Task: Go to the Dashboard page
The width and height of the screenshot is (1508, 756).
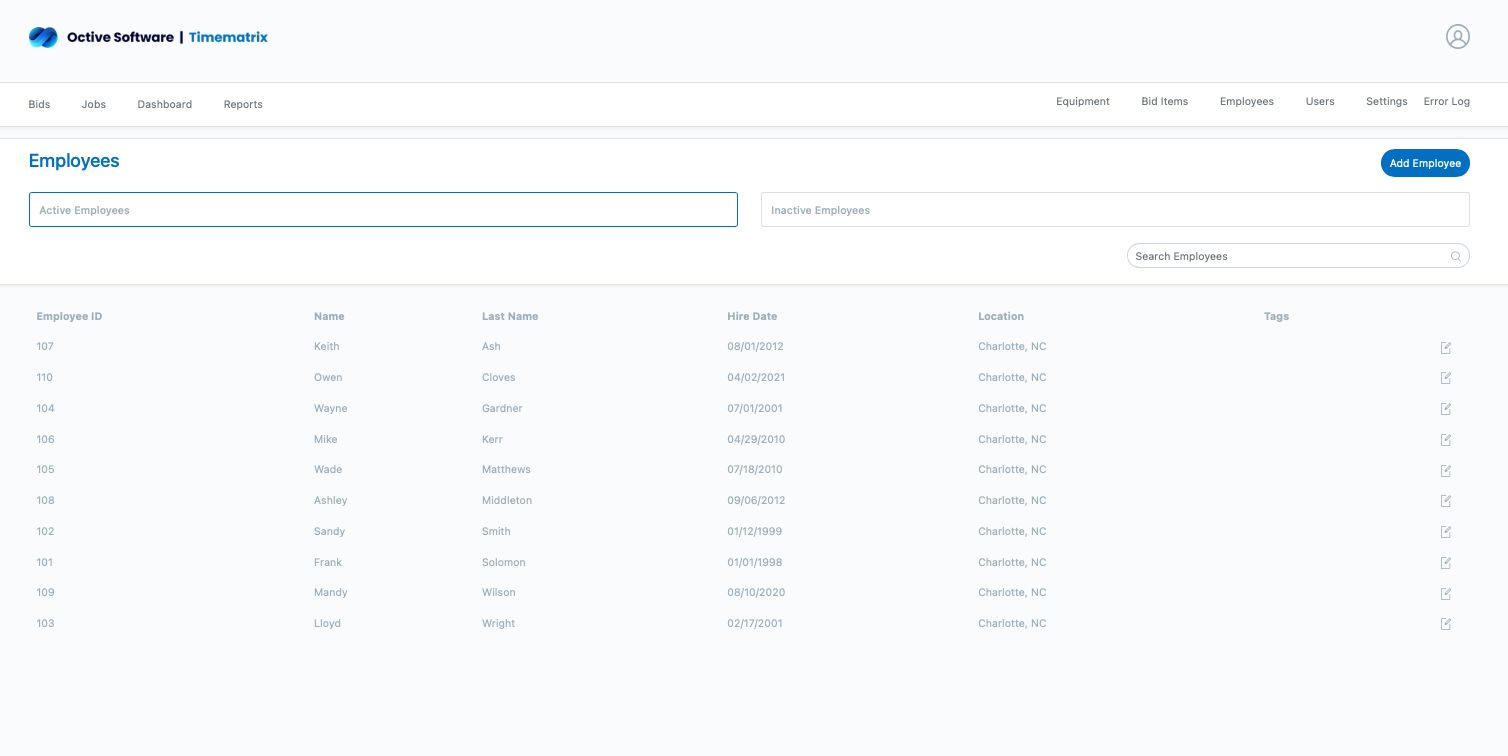Action: 164,104
